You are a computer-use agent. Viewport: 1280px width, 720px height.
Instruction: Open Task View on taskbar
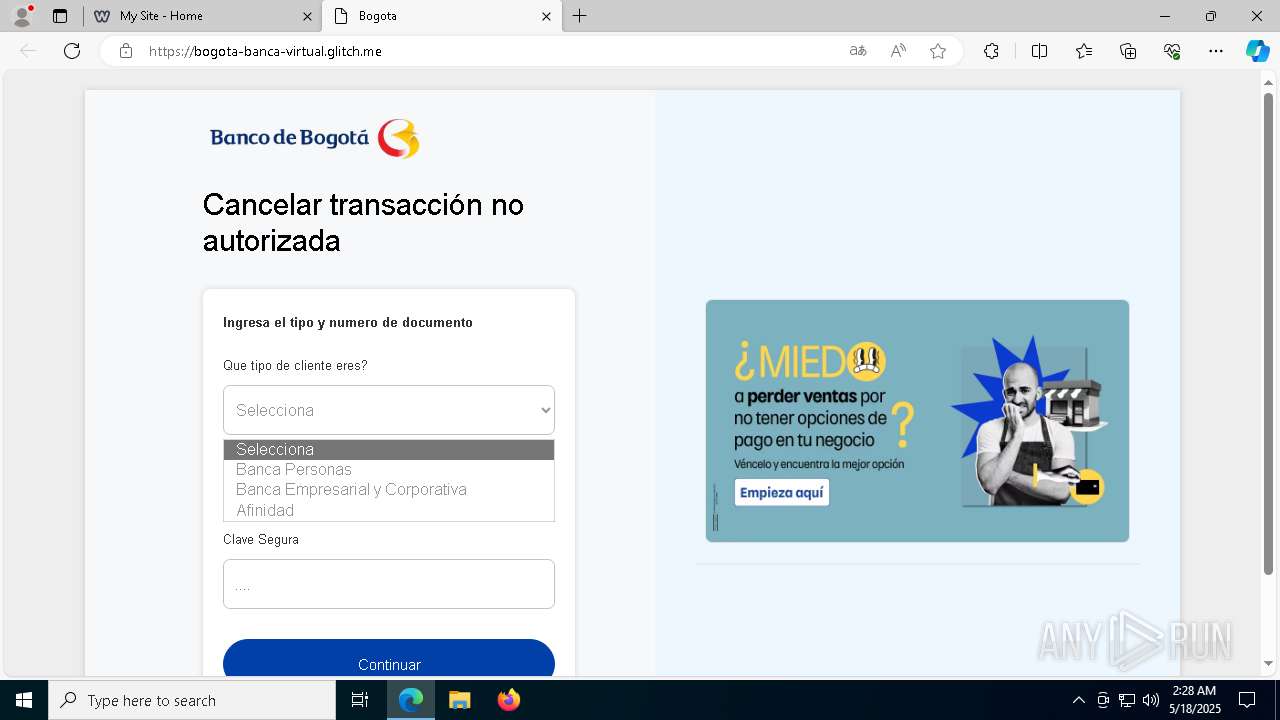[361, 700]
